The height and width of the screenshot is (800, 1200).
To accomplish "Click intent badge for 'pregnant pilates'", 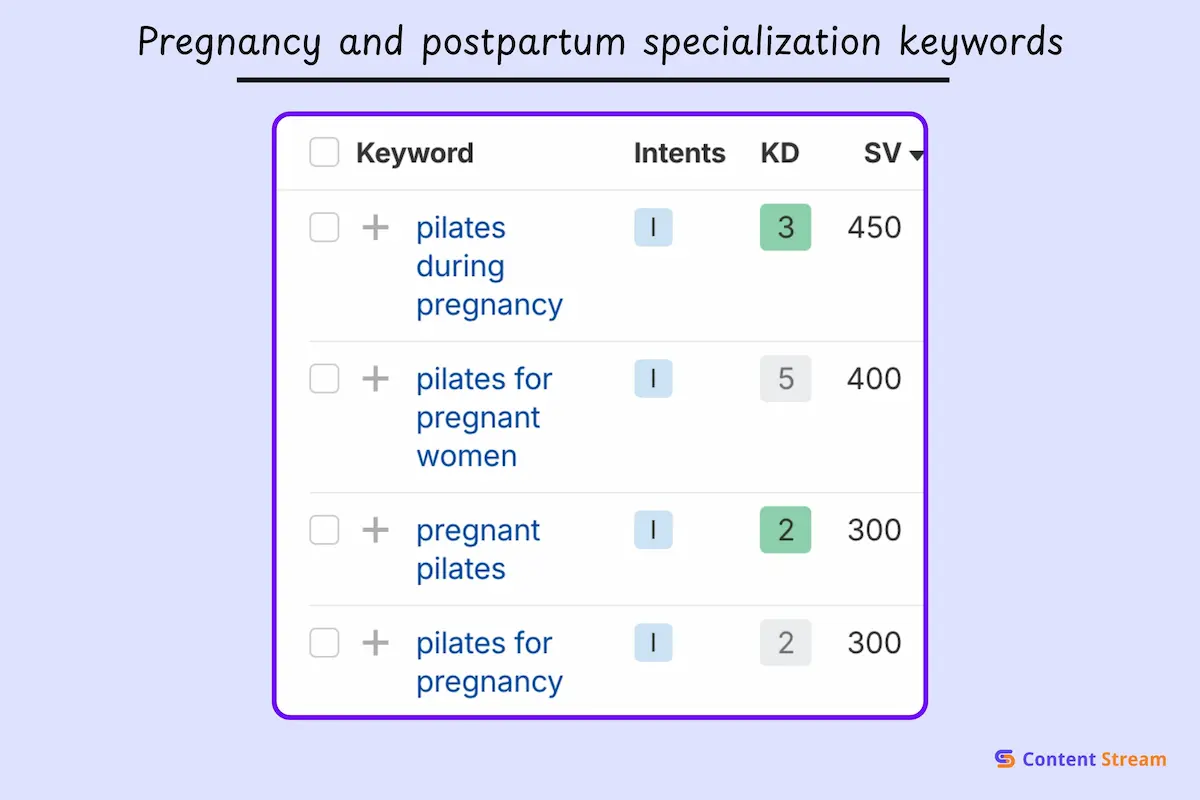I will point(653,530).
